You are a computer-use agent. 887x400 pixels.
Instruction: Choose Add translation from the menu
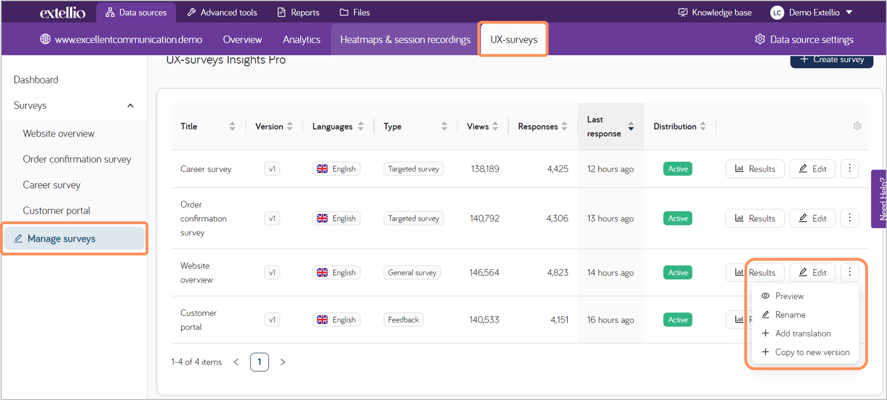point(806,333)
